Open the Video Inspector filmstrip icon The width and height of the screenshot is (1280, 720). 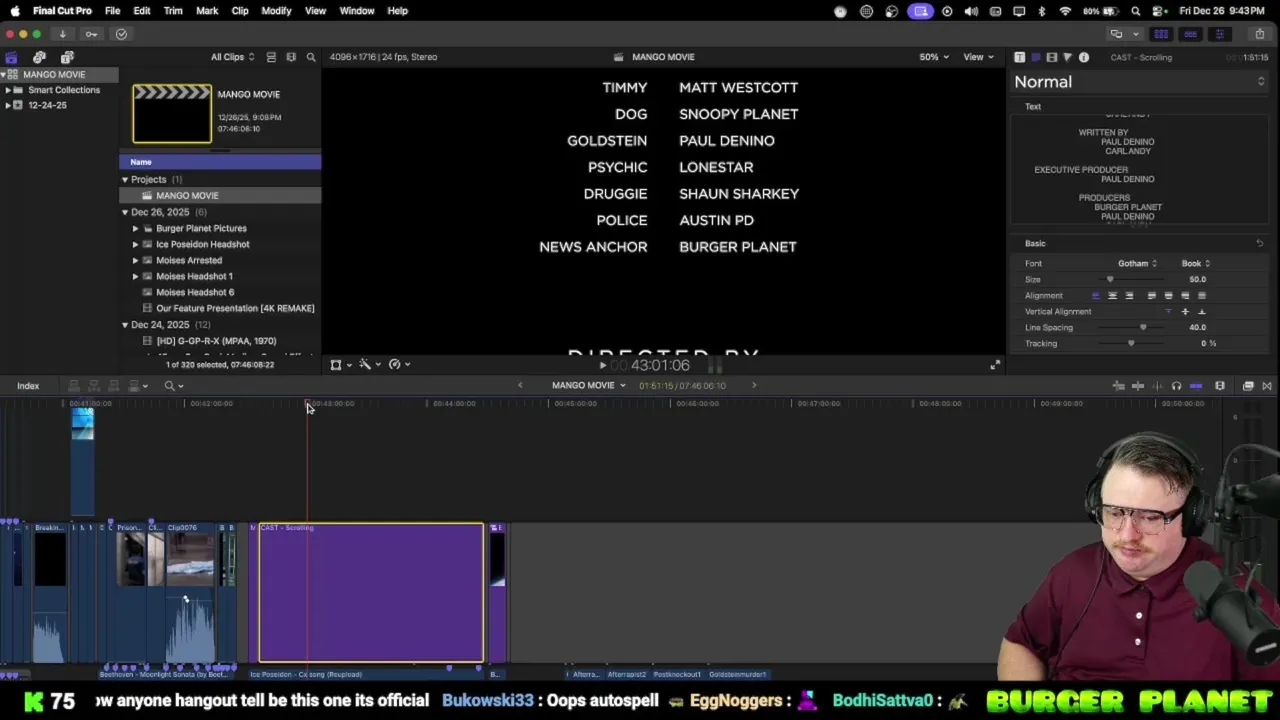point(1051,57)
